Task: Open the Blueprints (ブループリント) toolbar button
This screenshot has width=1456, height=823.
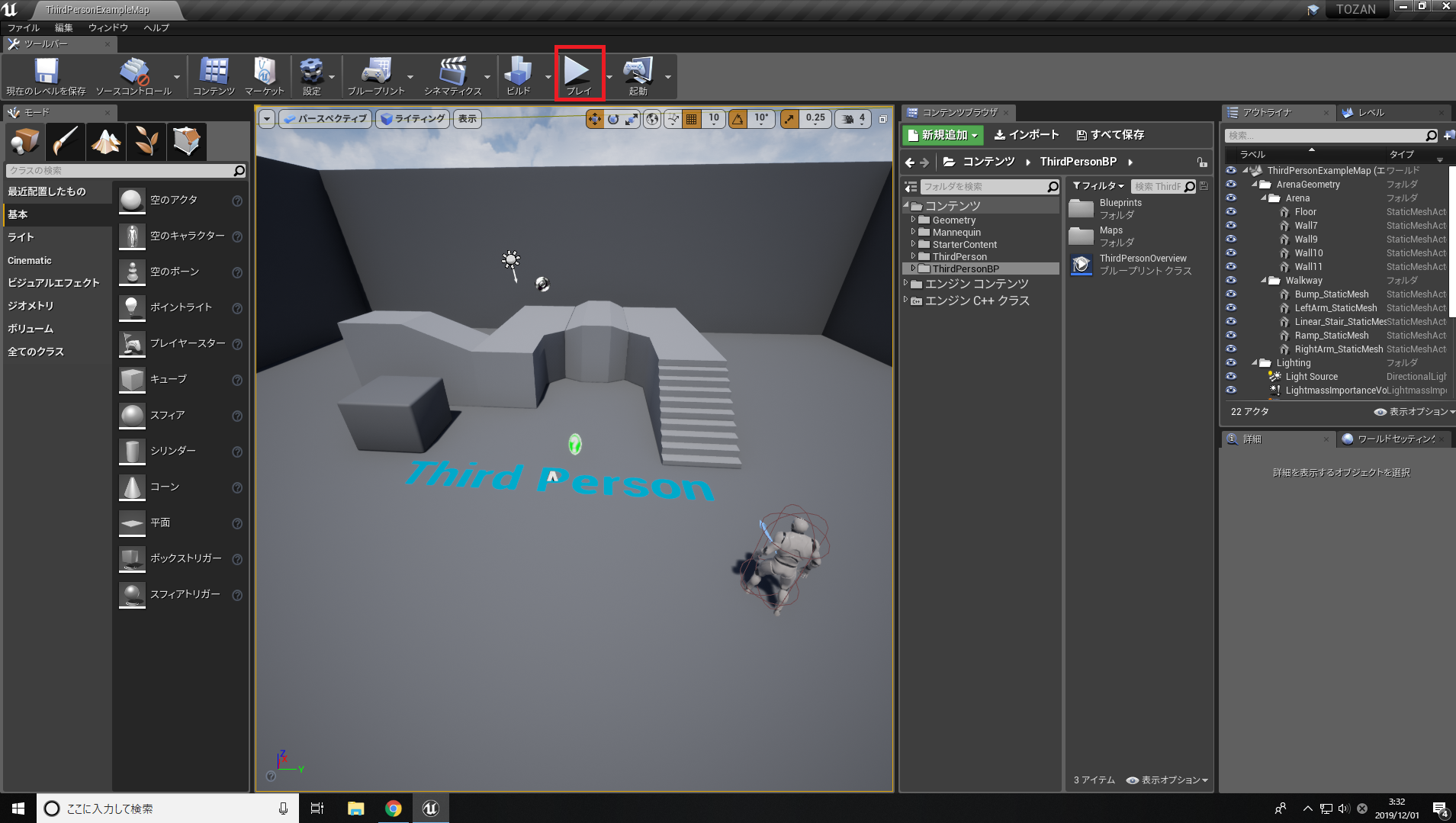Action: click(x=376, y=76)
